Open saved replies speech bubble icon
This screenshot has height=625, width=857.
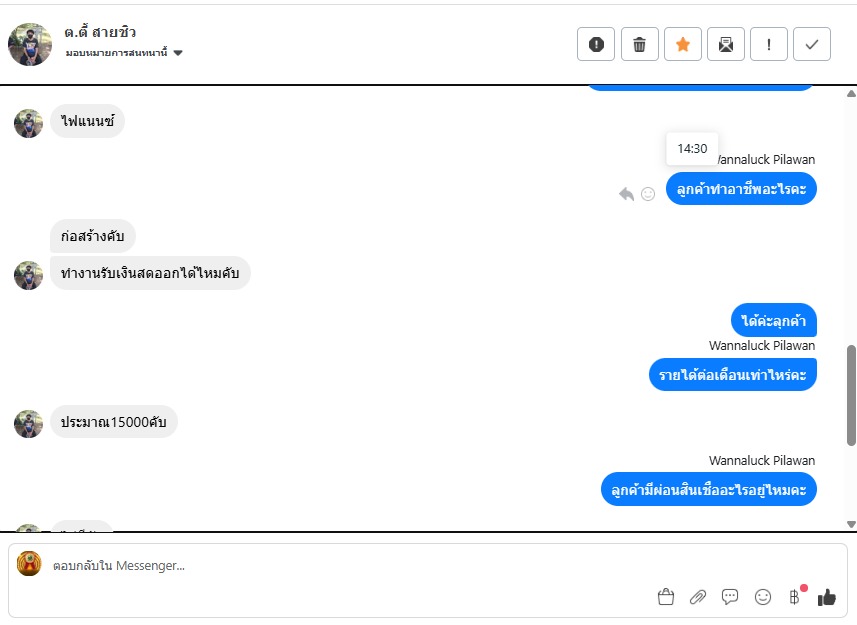coord(730,597)
